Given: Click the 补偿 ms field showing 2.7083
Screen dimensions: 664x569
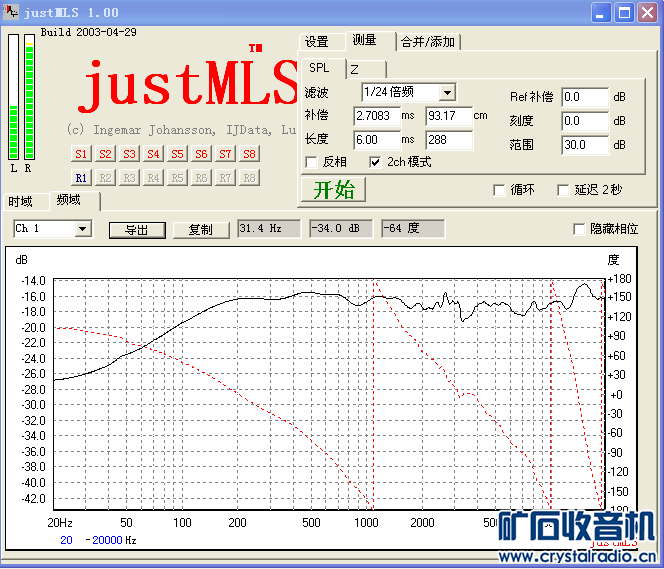Looking at the screenshot, I should click(377, 116).
